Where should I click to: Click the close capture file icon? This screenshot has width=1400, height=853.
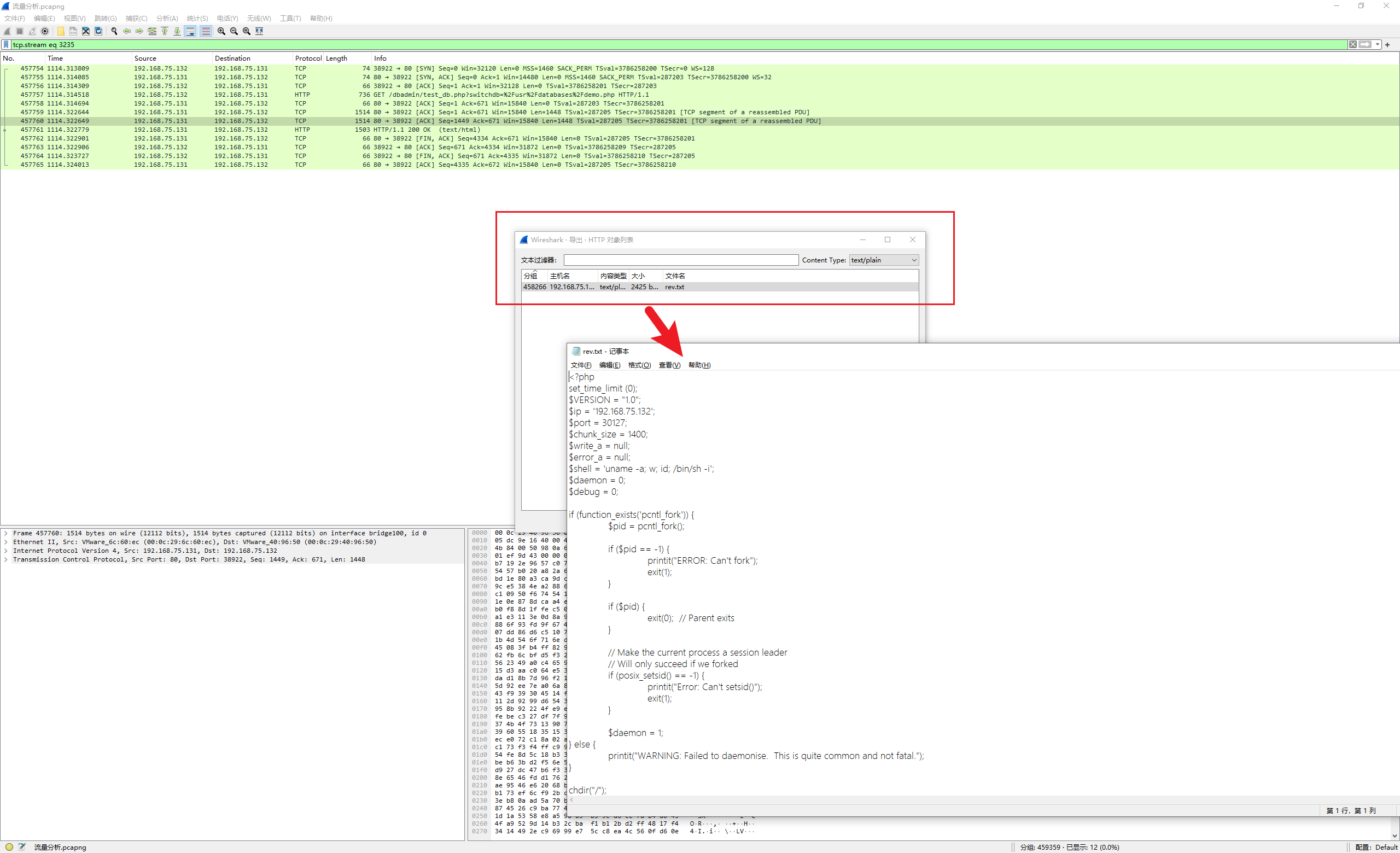click(86, 31)
